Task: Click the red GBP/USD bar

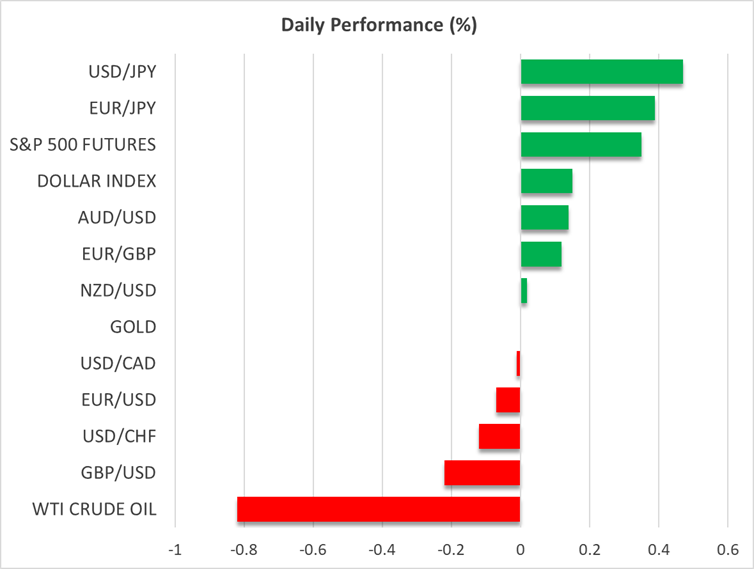Action: (x=482, y=472)
